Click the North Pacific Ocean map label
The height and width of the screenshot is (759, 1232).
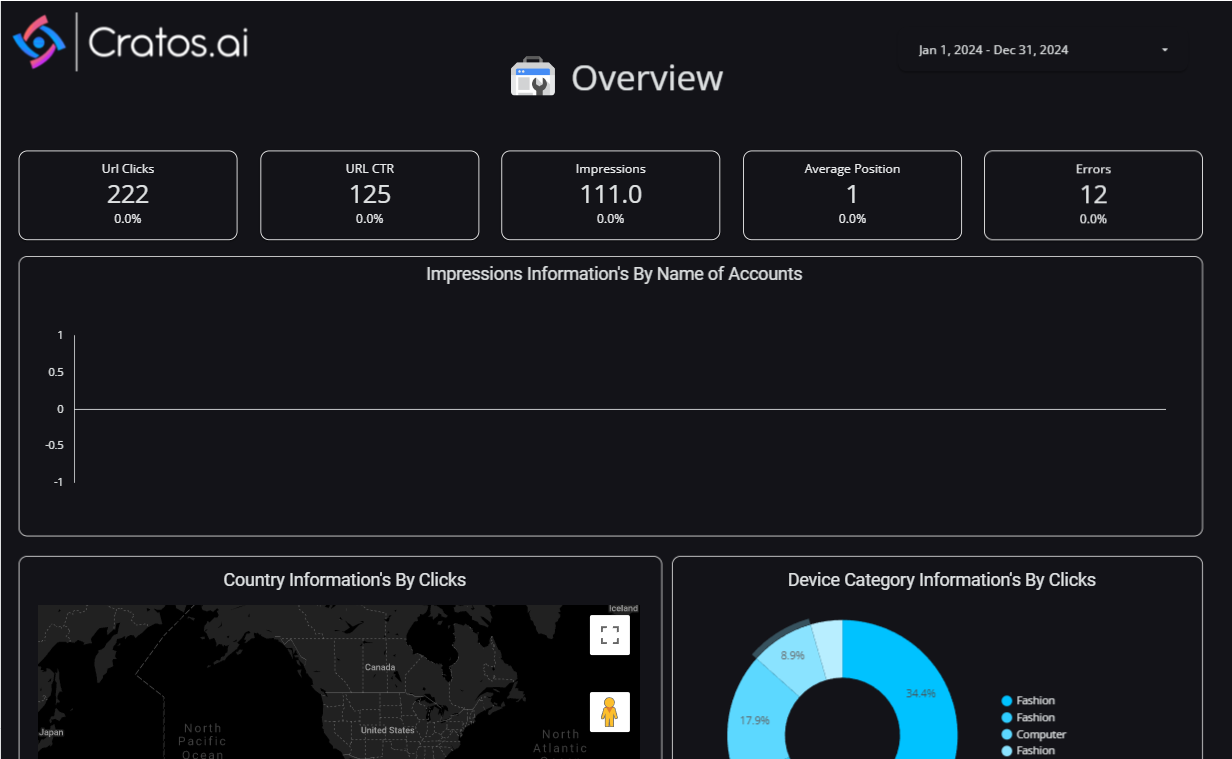203,741
